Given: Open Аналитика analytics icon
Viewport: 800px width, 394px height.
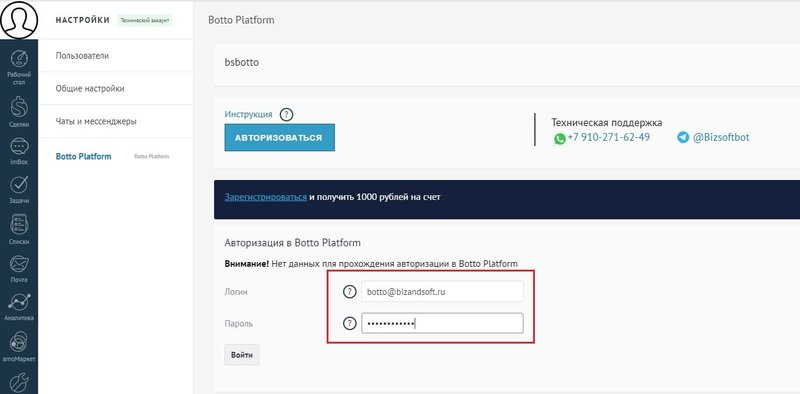Looking at the screenshot, I should pos(19,302).
